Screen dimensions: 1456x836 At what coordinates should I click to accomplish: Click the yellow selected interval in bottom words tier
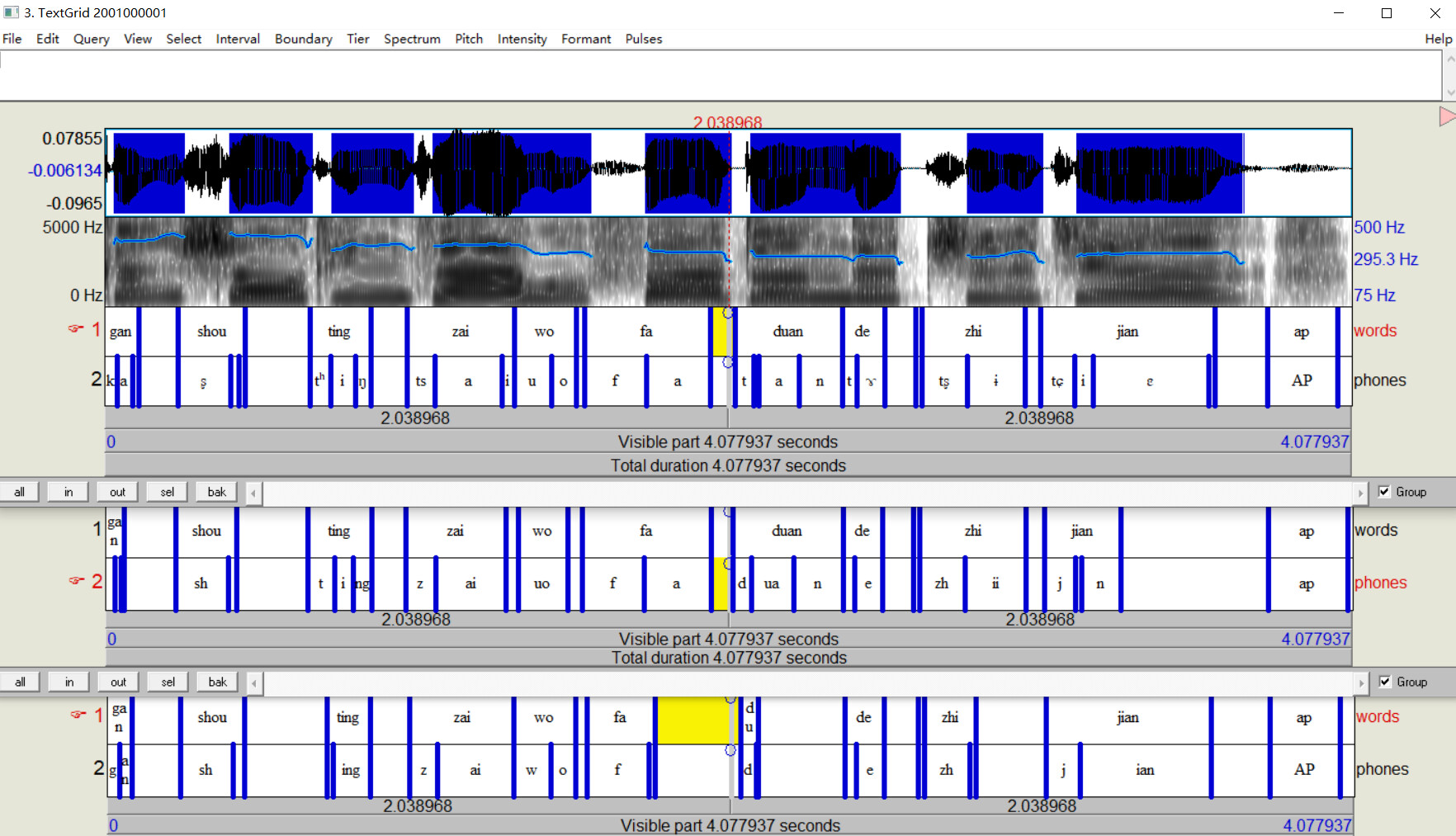click(693, 720)
